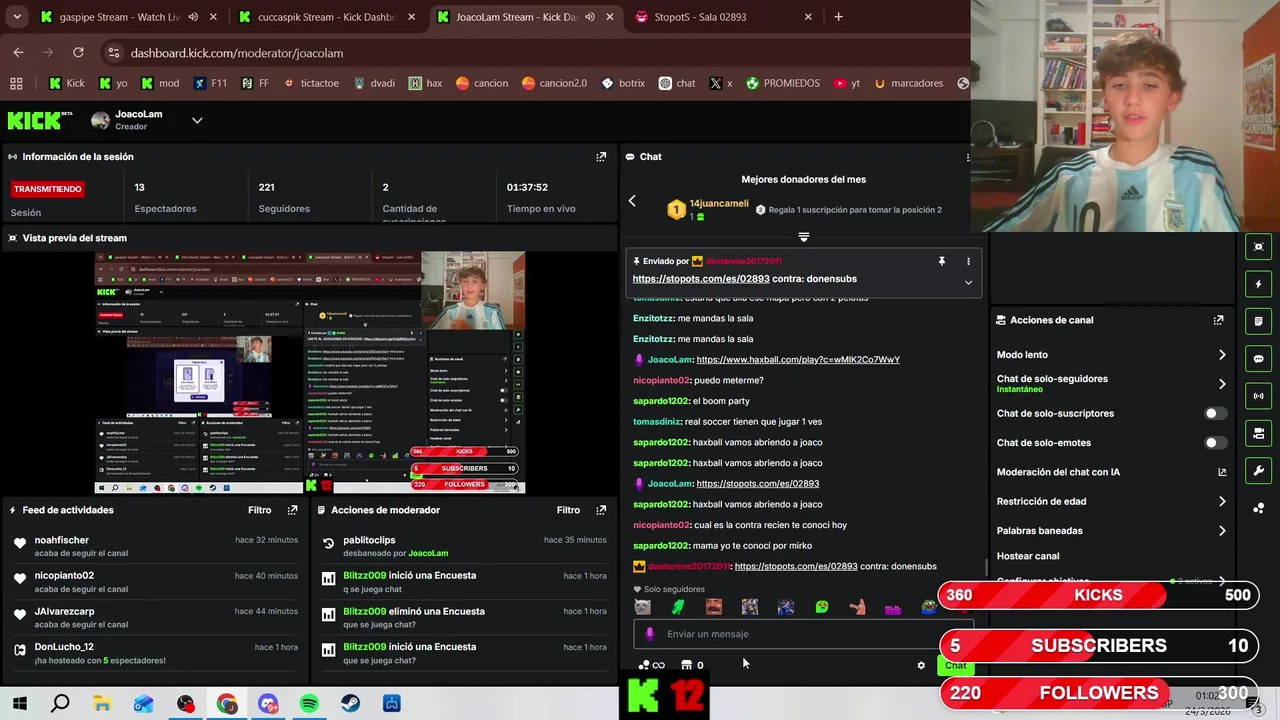Open channel actions icon in sidebar
This screenshot has height=720, width=1280.
1258,433
